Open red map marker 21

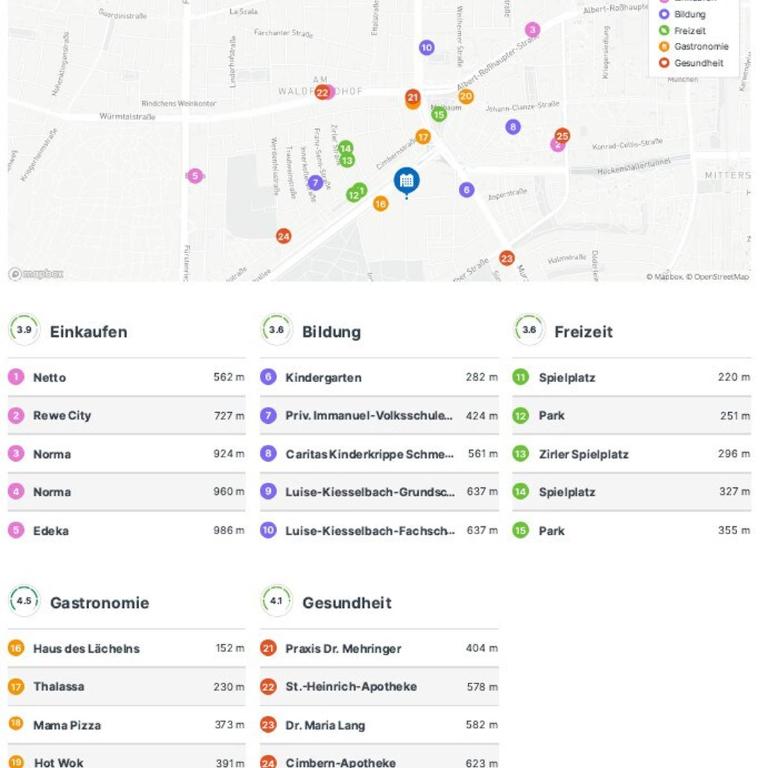[x=412, y=97]
